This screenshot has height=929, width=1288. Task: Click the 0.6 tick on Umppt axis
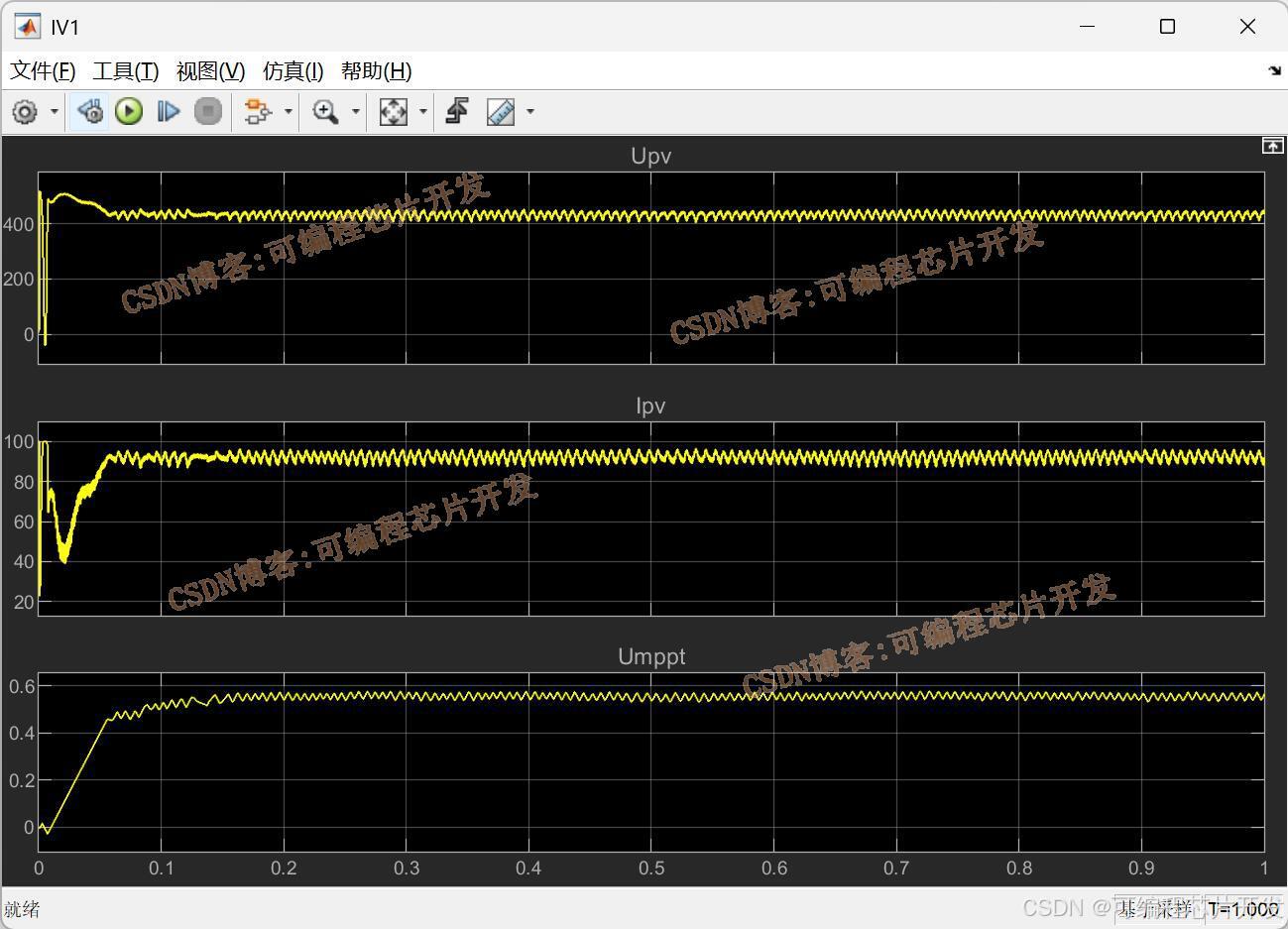click(x=23, y=686)
